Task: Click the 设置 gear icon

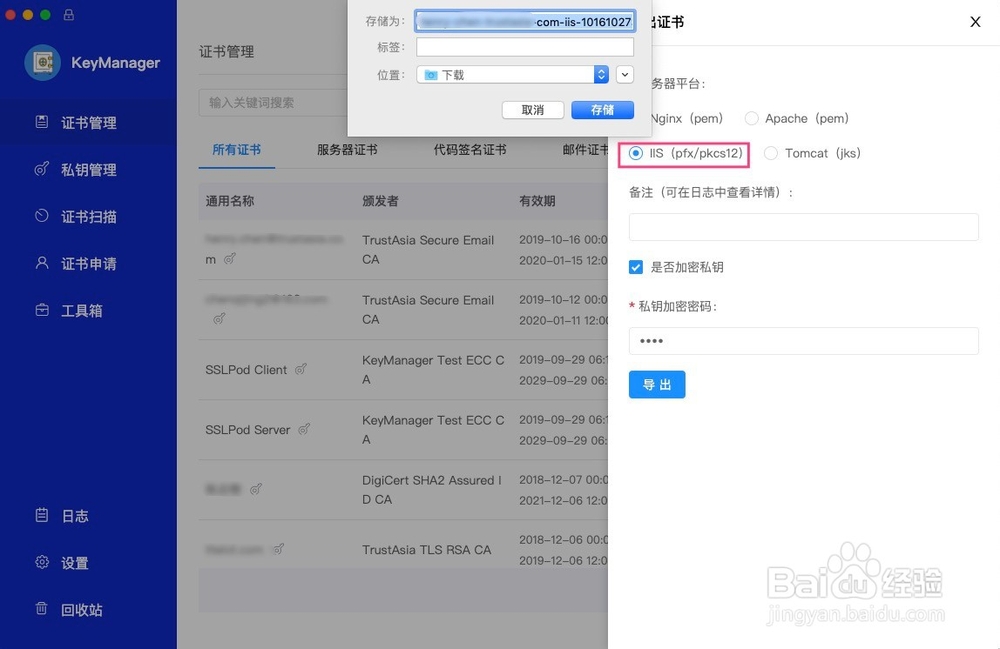Action: pos(41,562)
